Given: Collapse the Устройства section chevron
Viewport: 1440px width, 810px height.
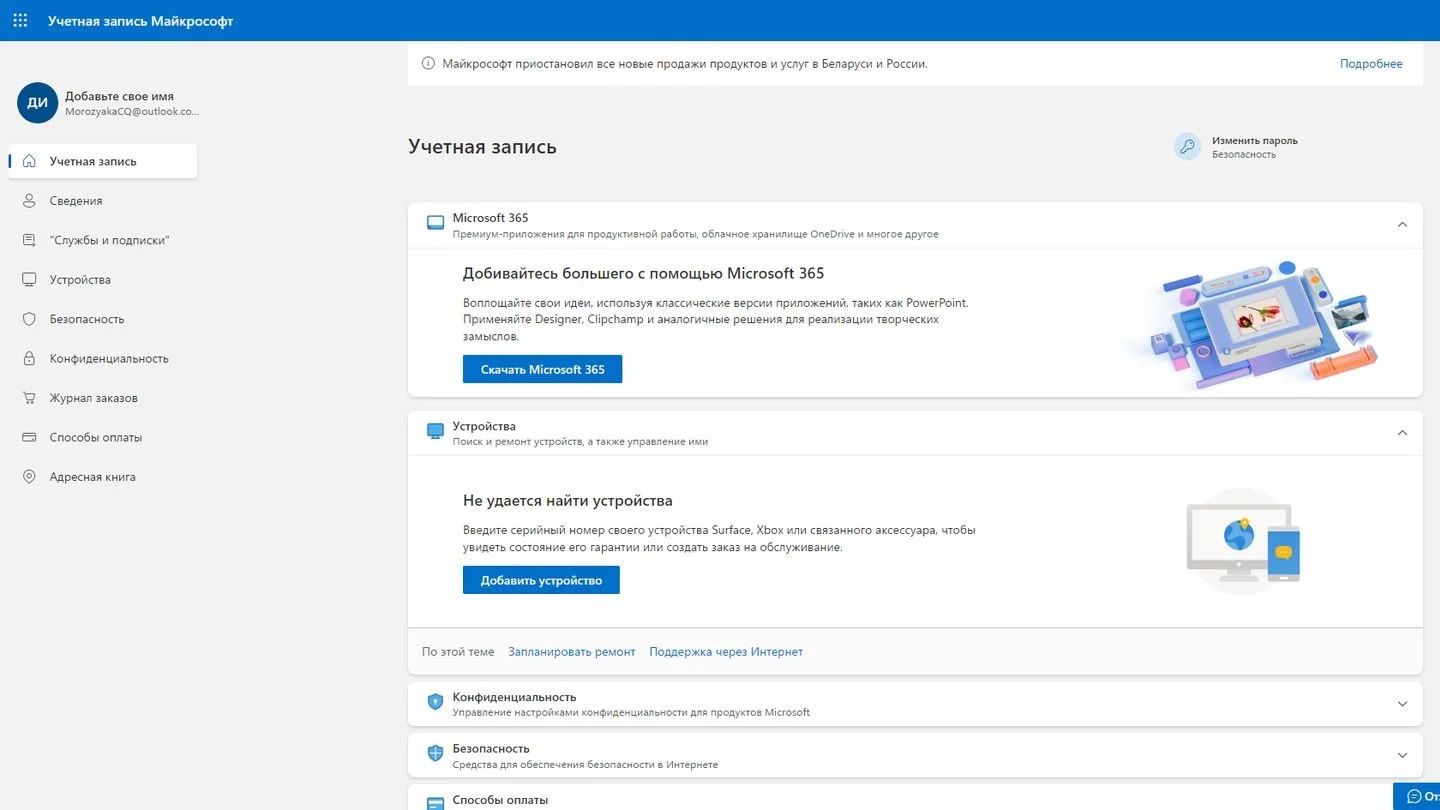Looking at the screenshot, I should tap(1402, 433).
